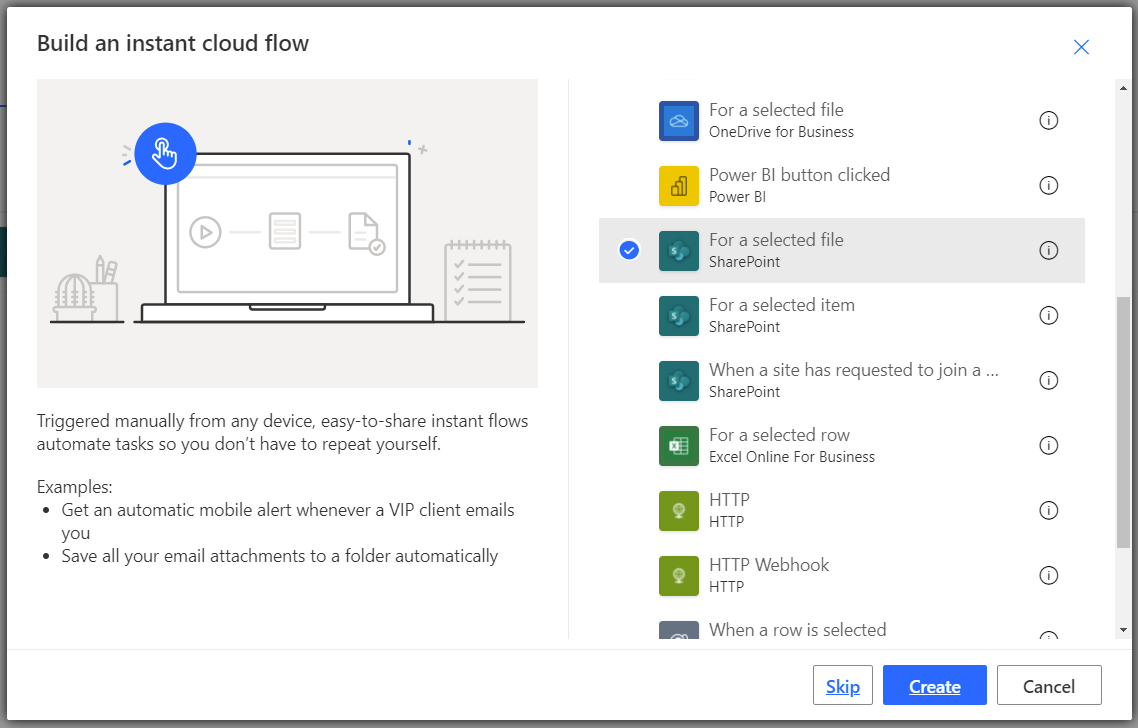Click the Cancel button
The image size is (1138, 728).
coord(1049,685)
